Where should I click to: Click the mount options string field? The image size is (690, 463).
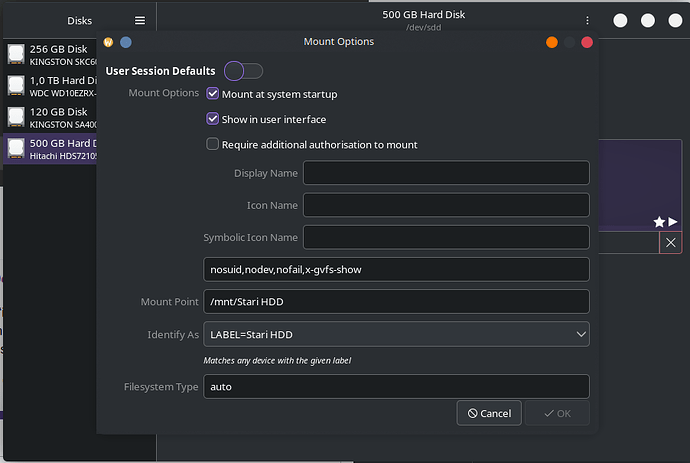(396, 269)
